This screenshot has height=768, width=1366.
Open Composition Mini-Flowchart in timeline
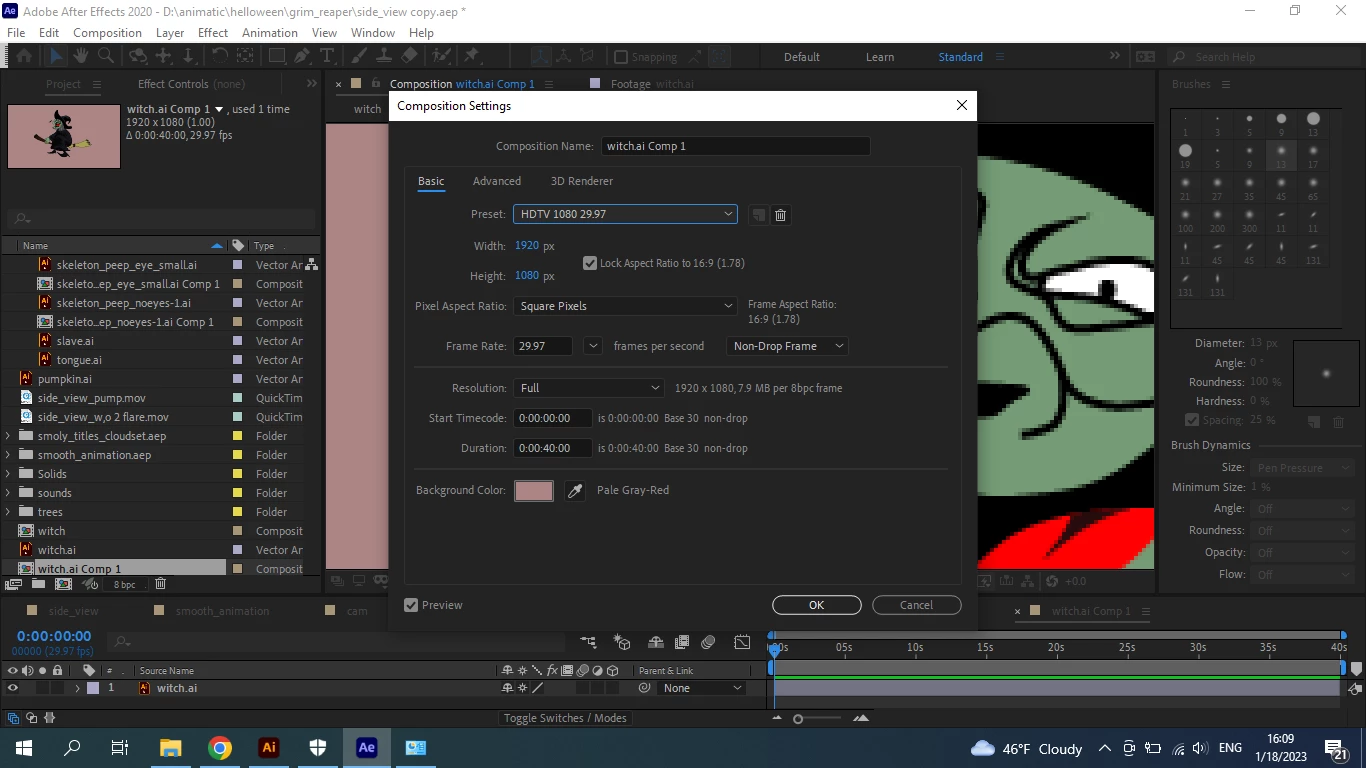(588, 642)
